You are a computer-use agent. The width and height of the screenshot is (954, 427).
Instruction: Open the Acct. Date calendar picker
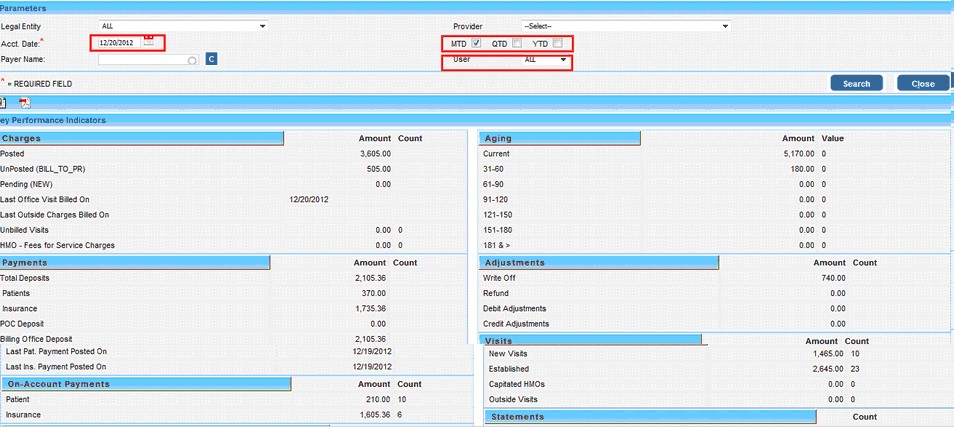tap(149, 42)
